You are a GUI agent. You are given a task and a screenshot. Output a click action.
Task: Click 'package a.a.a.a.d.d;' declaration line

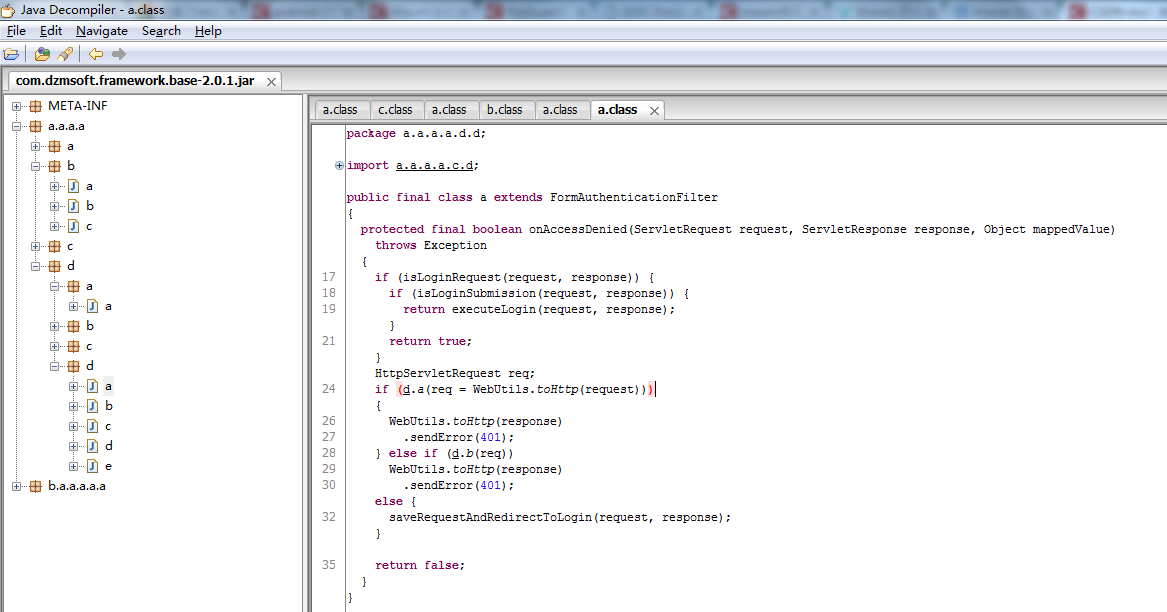(x=416, y=134)
